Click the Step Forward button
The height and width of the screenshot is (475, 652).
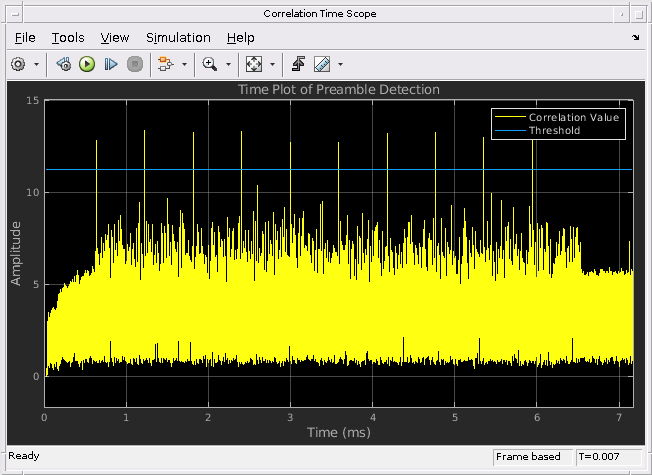pos(111,64)
